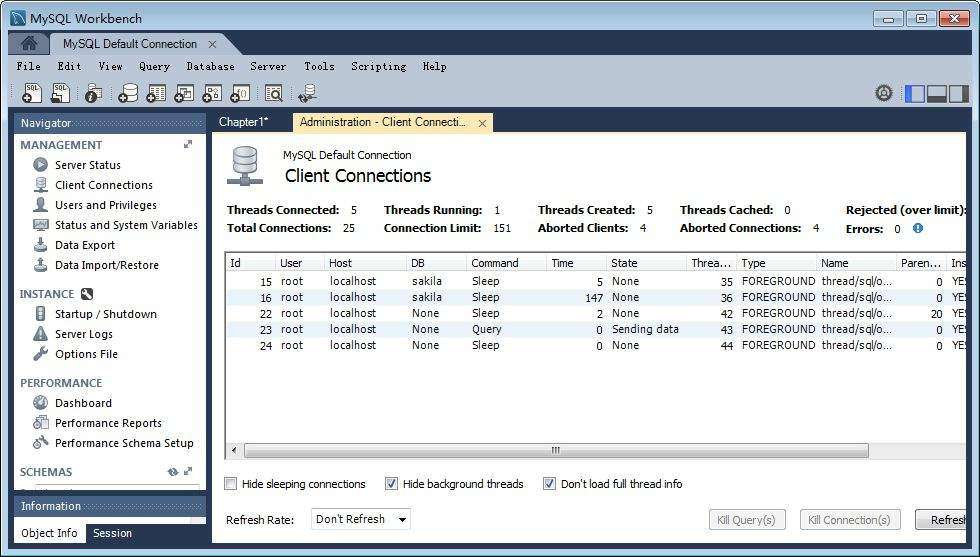Screen dimensions: 980x557
Task: Sort by the Command column header
Action: tap(506, 263)
